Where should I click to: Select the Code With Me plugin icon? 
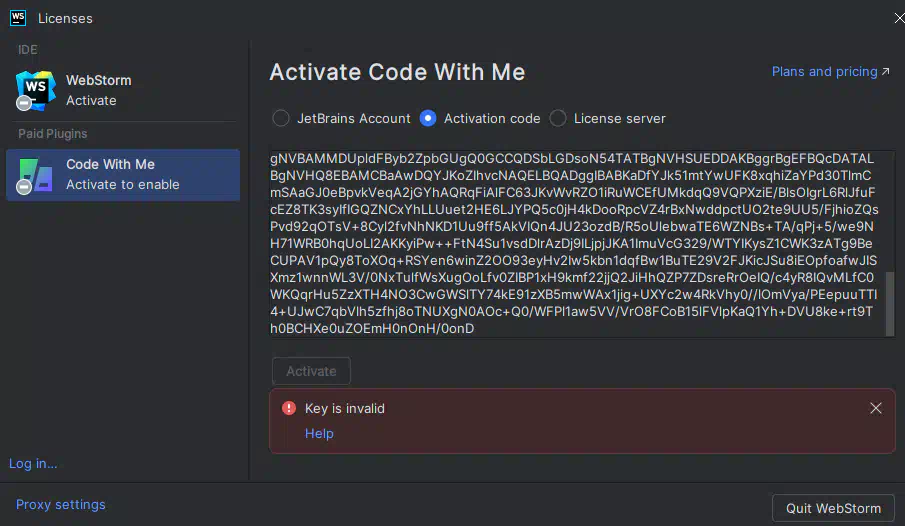(x=36, y=175)
